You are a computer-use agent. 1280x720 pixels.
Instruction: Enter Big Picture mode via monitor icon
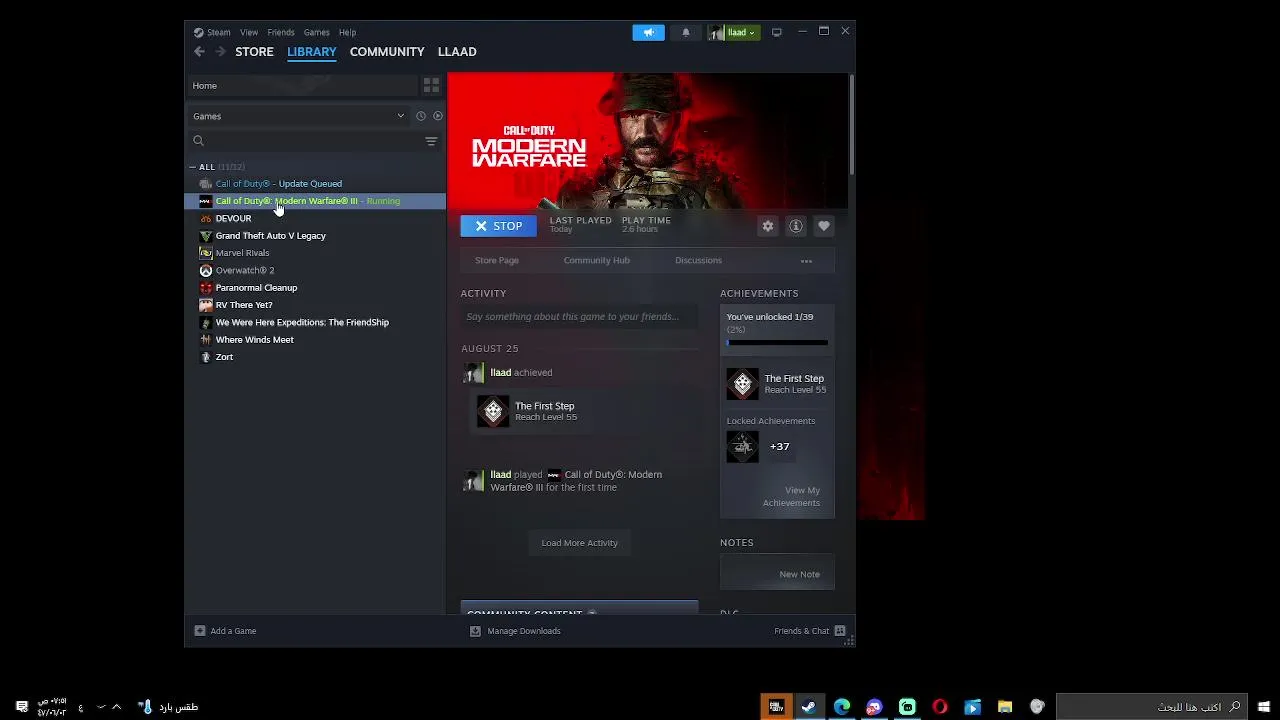[776, 32]
